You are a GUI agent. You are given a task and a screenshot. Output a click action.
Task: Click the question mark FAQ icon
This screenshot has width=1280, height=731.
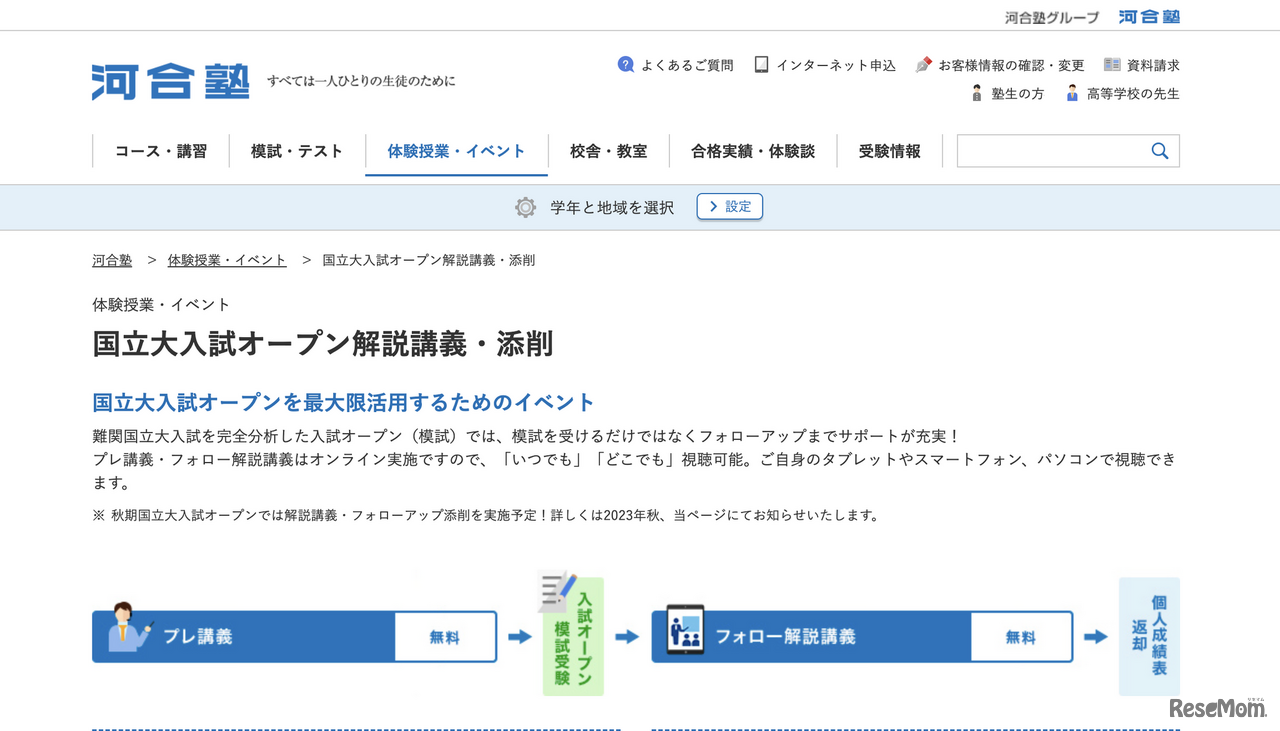coord(626,64)
